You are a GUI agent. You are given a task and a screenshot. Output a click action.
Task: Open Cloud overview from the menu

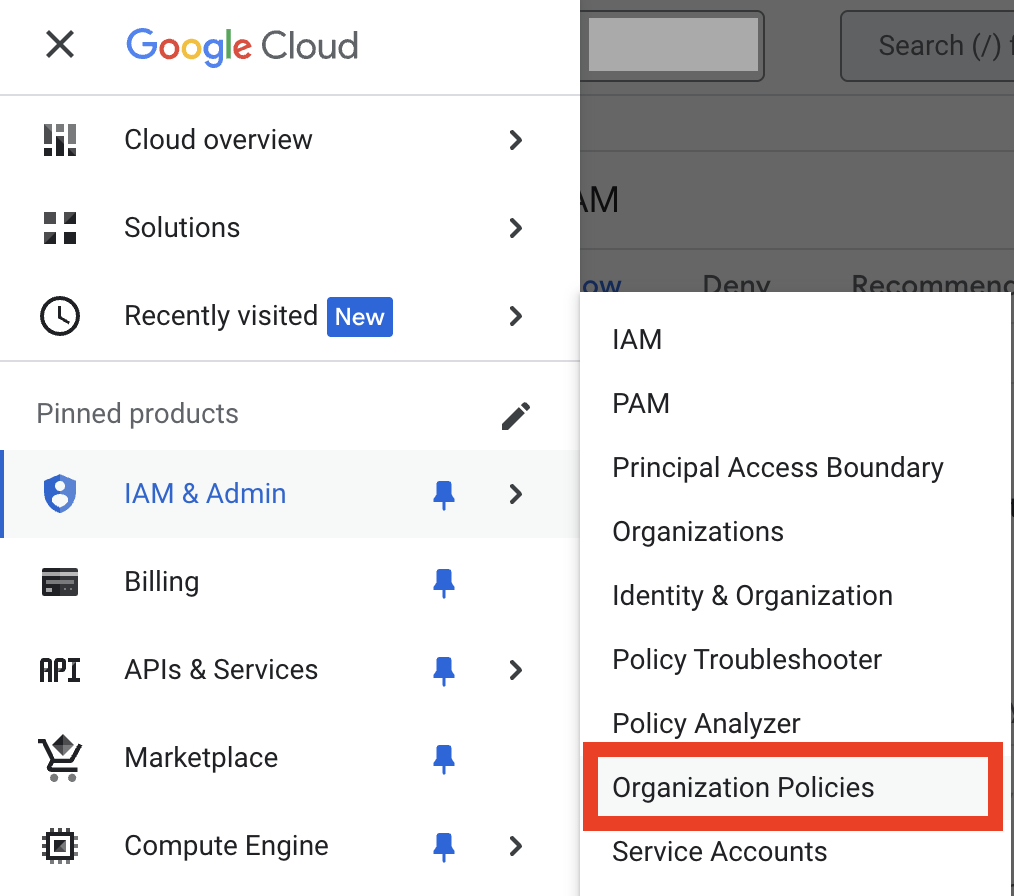290,140
